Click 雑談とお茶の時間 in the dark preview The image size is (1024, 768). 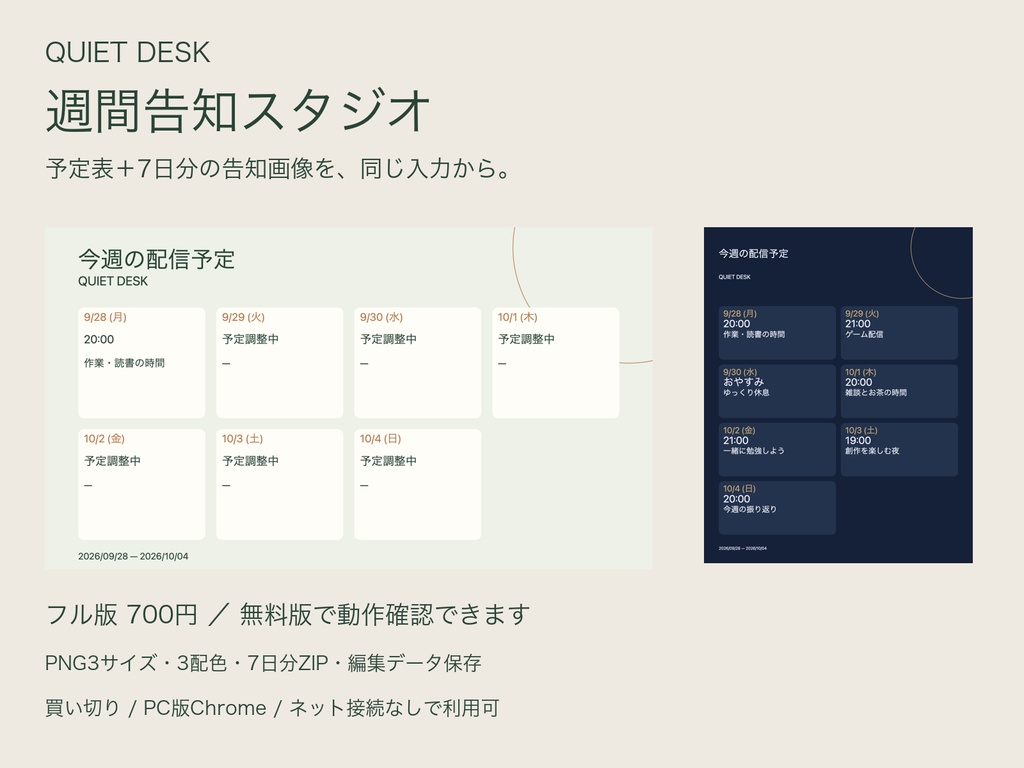(876, 392)
